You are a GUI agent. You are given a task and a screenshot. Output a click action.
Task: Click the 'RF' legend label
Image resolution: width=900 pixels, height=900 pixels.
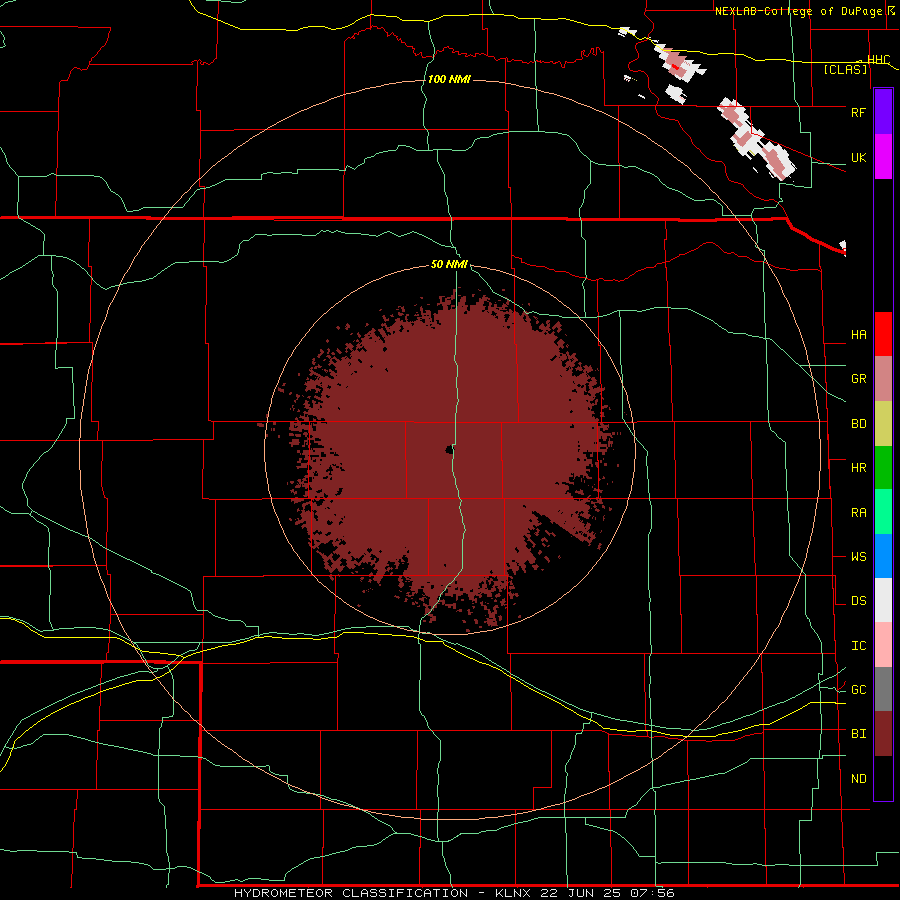[x=858, y=112]
